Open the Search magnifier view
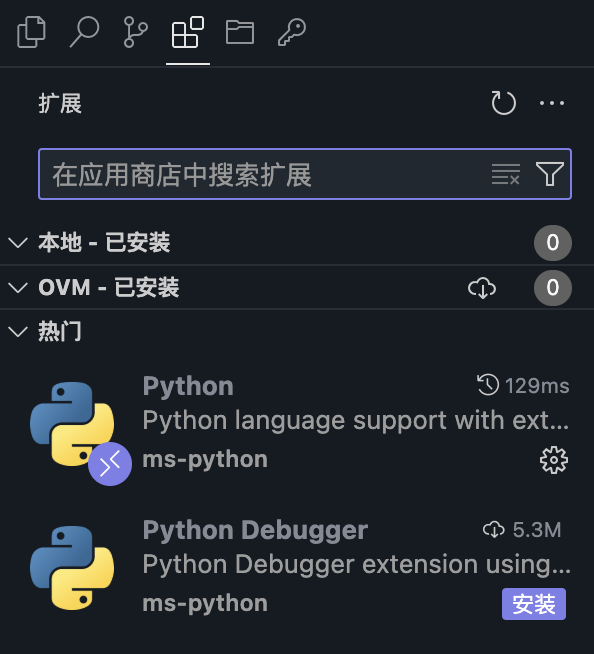594x654 pixels. point(84,32)
